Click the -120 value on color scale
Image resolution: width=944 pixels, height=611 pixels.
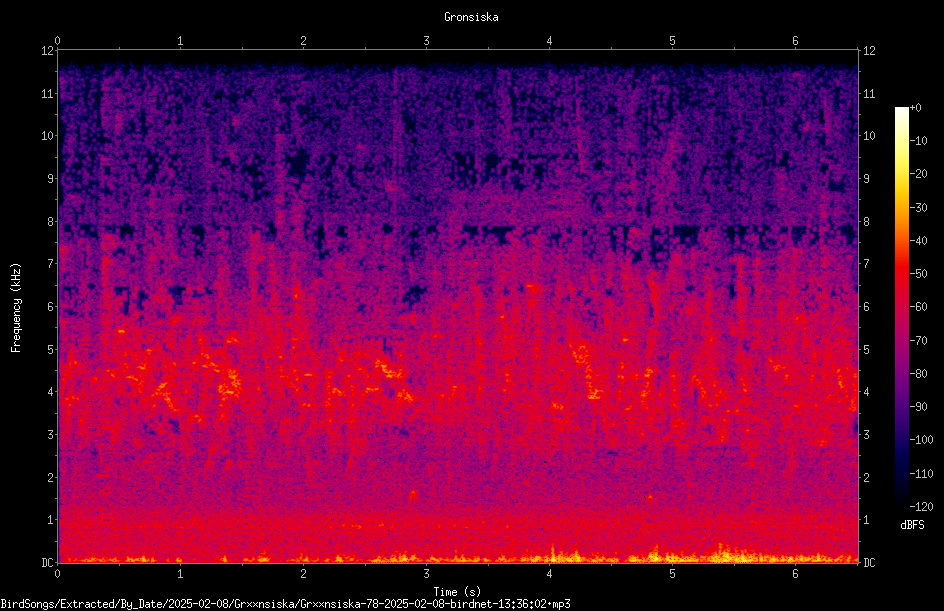point(921,507)
